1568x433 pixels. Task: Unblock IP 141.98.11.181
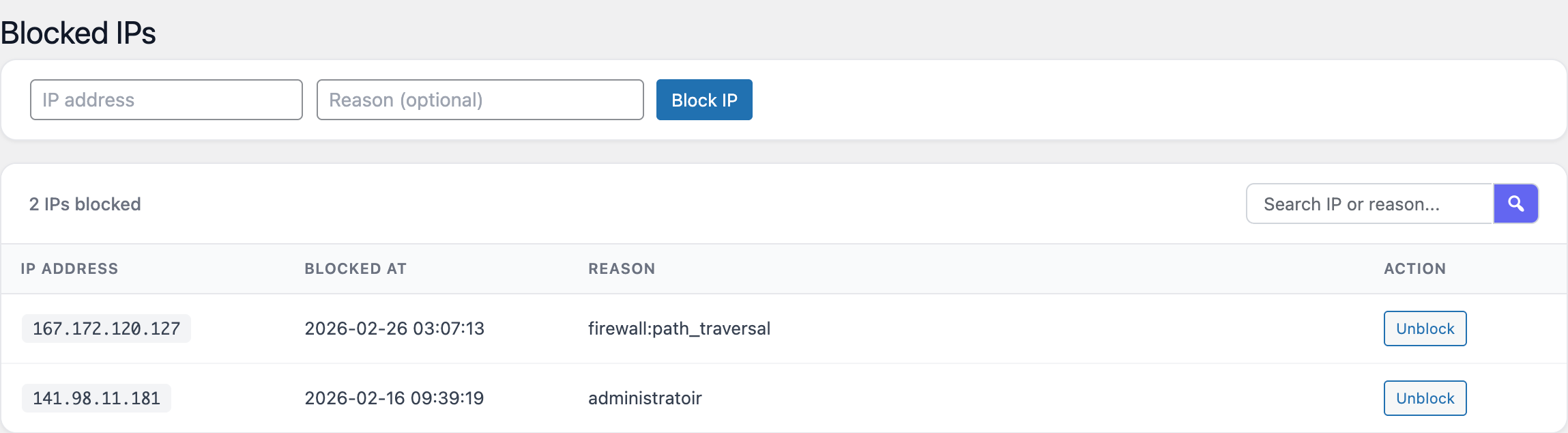coord(1425,398)
